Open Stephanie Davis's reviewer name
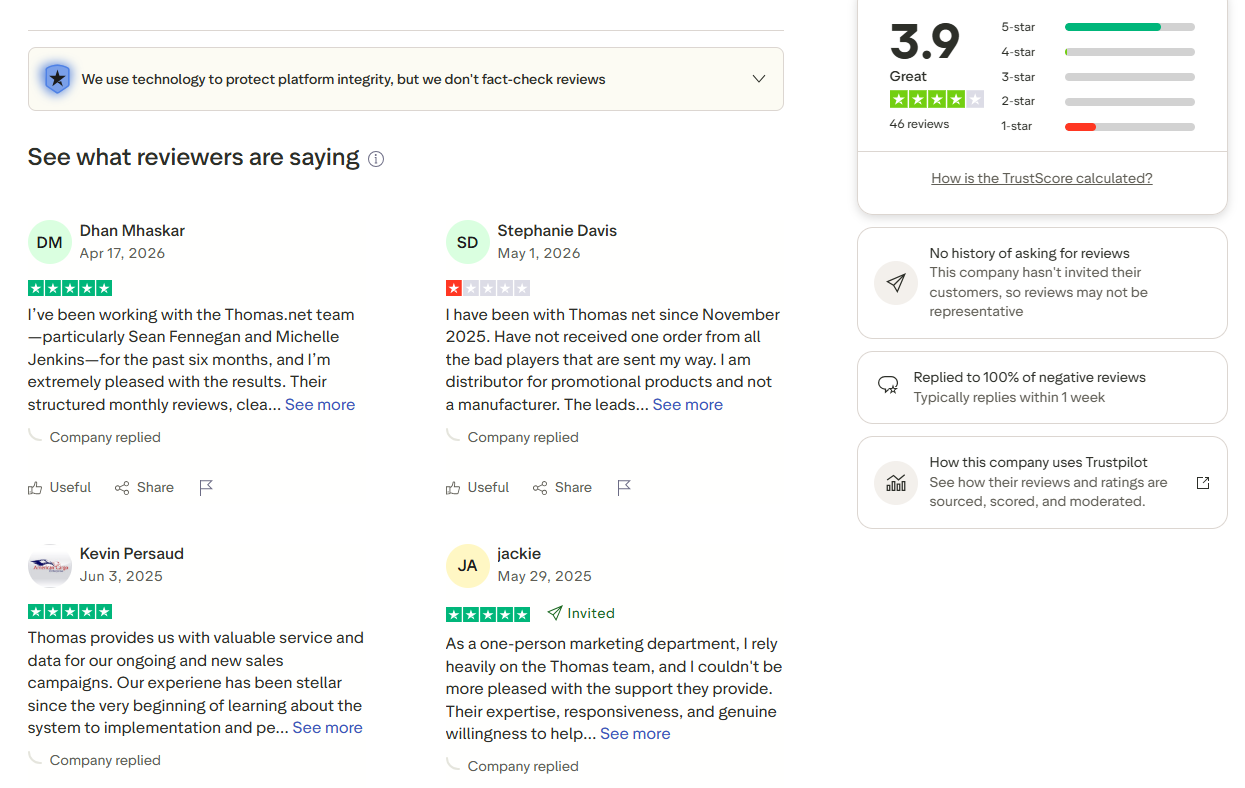1245x788 pixels. pyautogui.click(x=557, y=231)
